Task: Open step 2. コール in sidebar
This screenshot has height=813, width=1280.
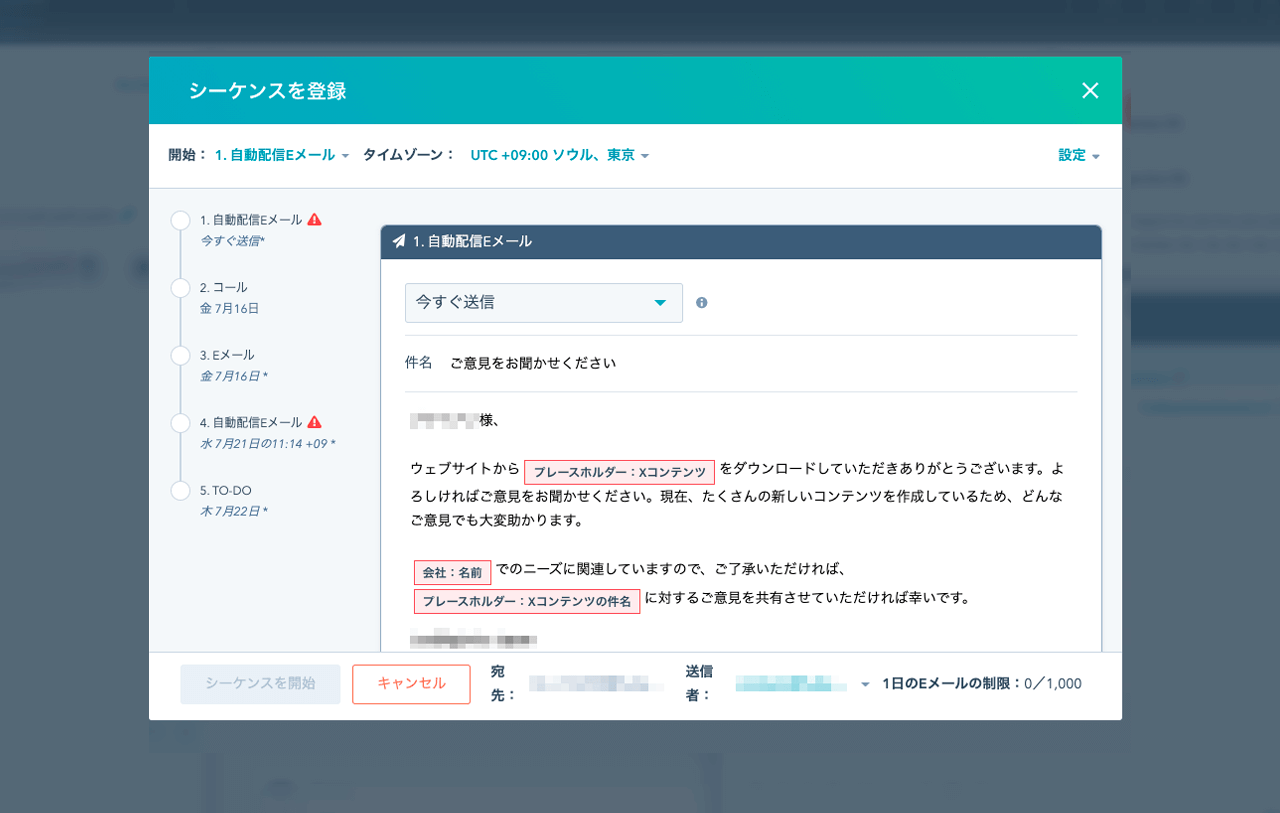Action: click(x=223, y=287)
